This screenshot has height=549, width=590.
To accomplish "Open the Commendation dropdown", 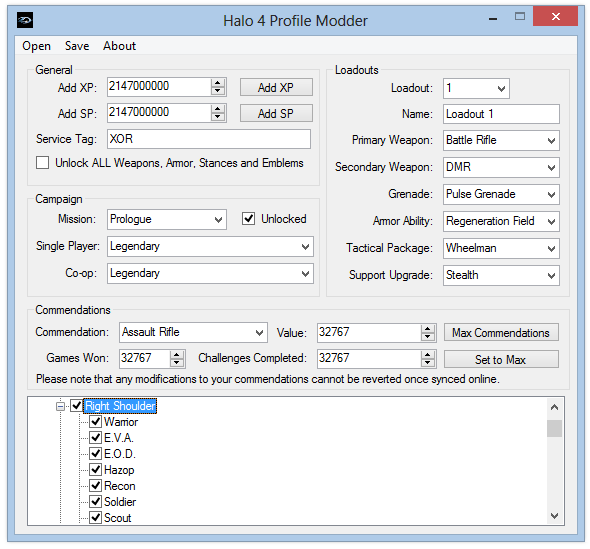I will [x=193, y=332].
